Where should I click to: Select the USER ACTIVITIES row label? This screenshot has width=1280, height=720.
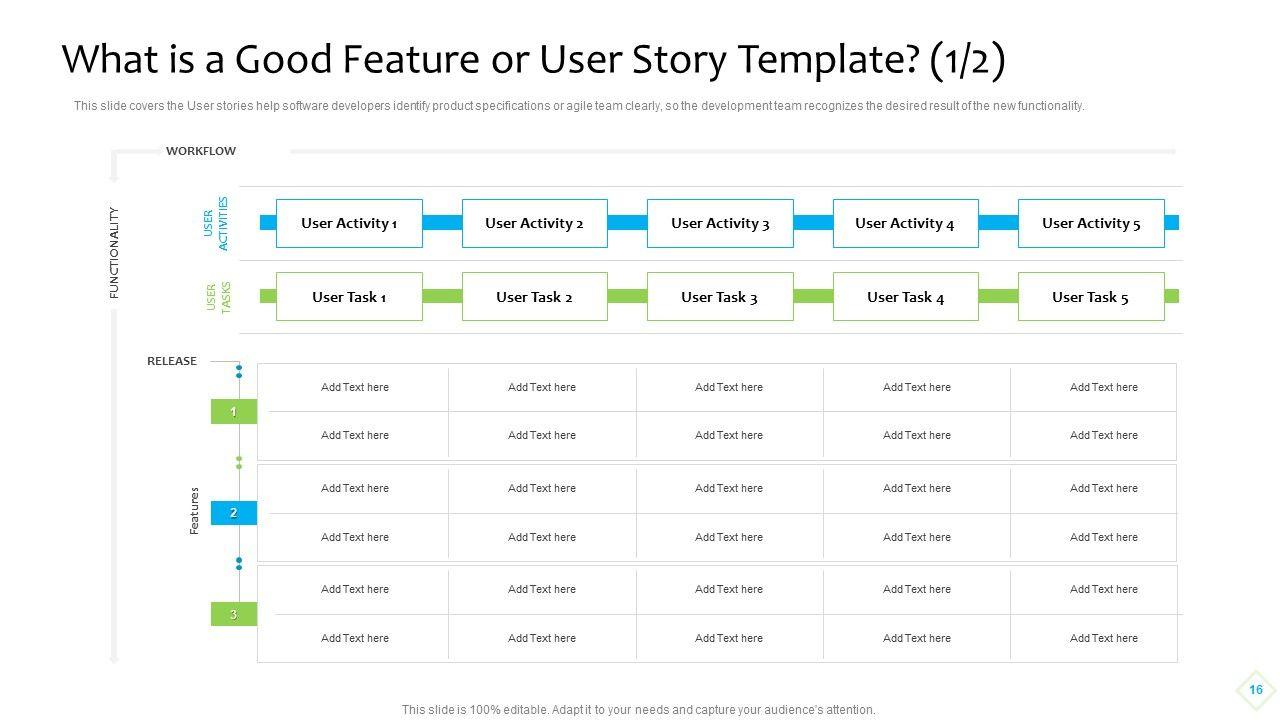pyautogui.click(x=216, y=223)
